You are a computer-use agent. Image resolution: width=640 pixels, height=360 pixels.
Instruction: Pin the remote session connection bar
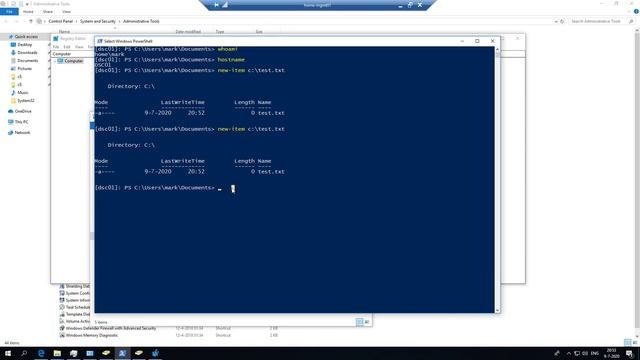tap(216, 5)
